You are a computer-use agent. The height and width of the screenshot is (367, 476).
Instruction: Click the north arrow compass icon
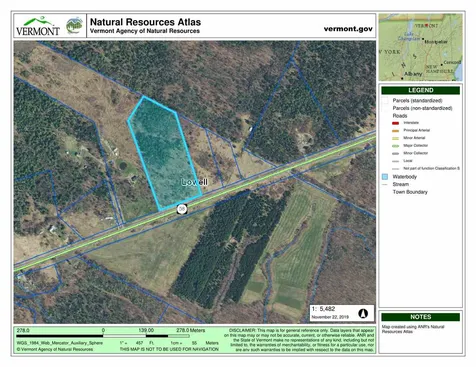click(363, 313)
